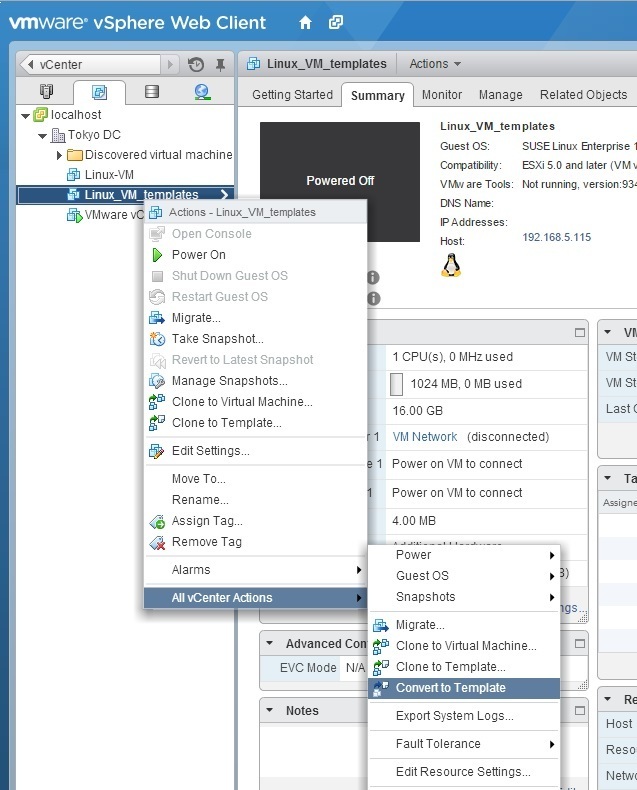Open the VM Network link
This screenshot has width=637, height=790.
click(424, 437)
